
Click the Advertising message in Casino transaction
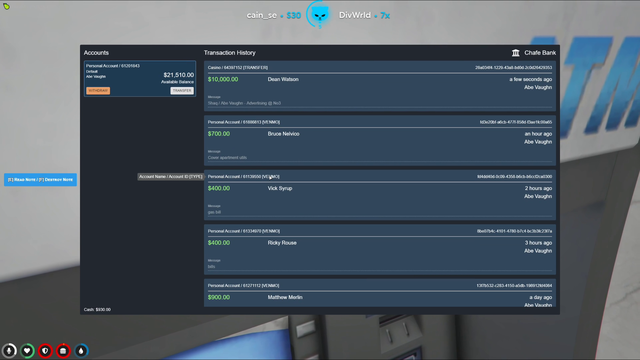click(244, 103)
